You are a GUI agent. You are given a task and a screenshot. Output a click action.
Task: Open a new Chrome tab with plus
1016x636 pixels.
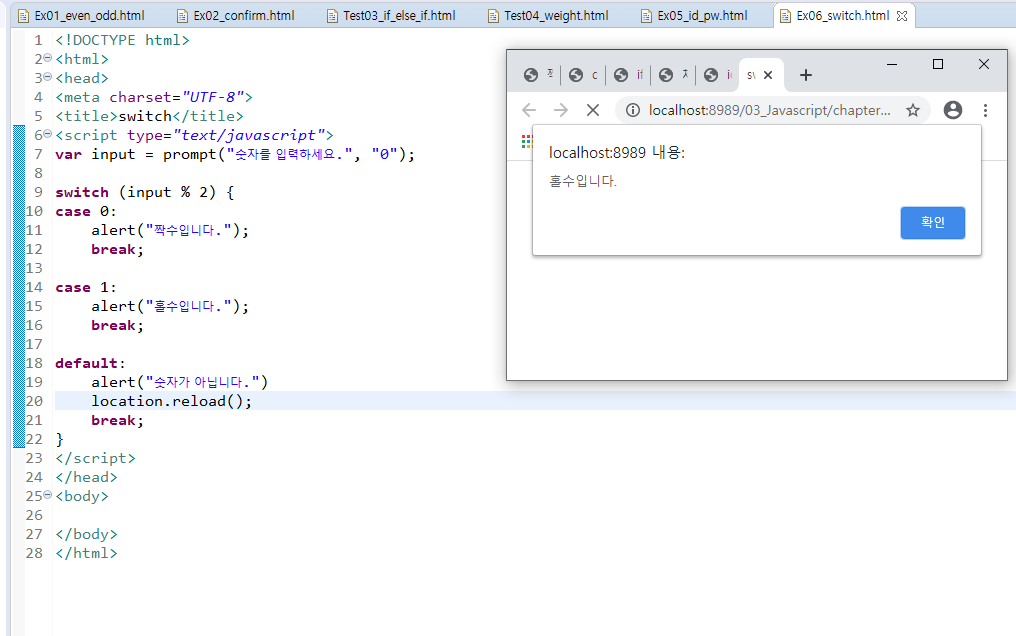pos(805,75)
